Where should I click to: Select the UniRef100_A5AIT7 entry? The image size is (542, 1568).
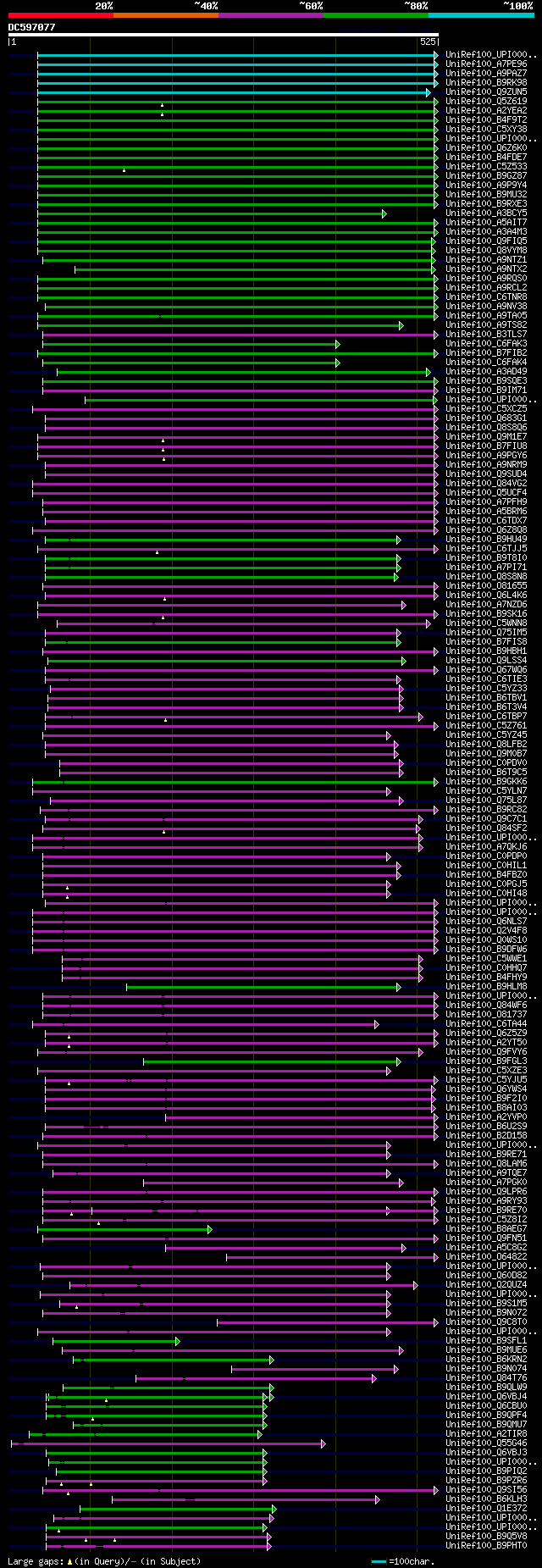486,223
